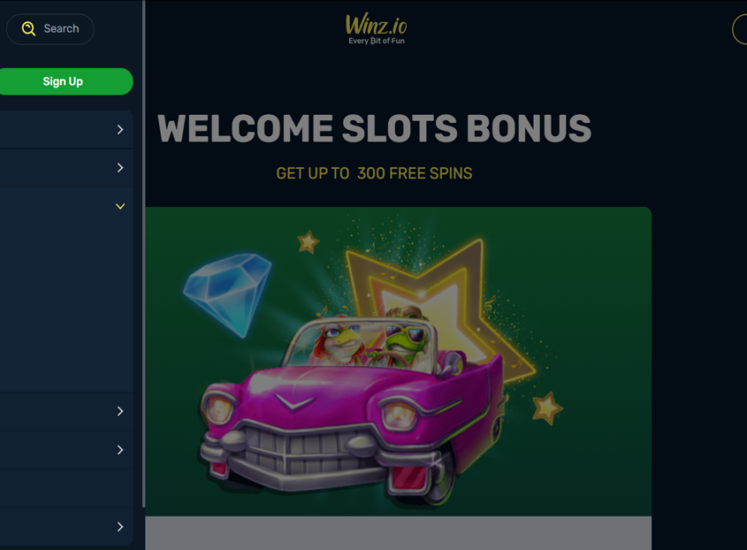Image resolution: width=747 pixels, height=550 pixels.
Task: Click the GET UP TO 300 FREE SPINS text
Action: [374, 173]
